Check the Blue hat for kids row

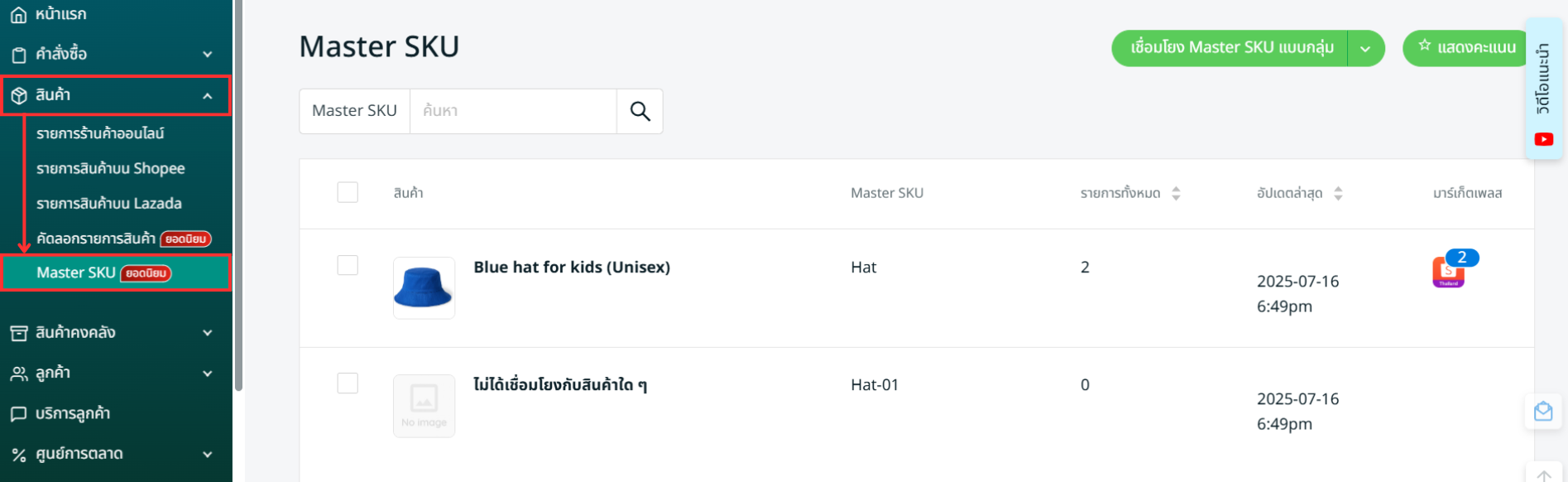coord(348,265)
